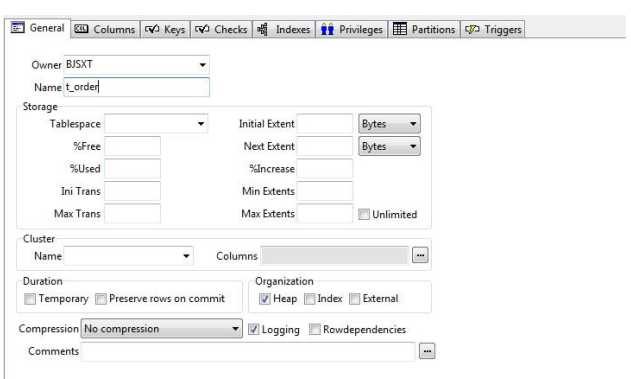This screenshot has width=631, height=379.
Task: Click the %Used input field
Action: [x=132, y=169]
